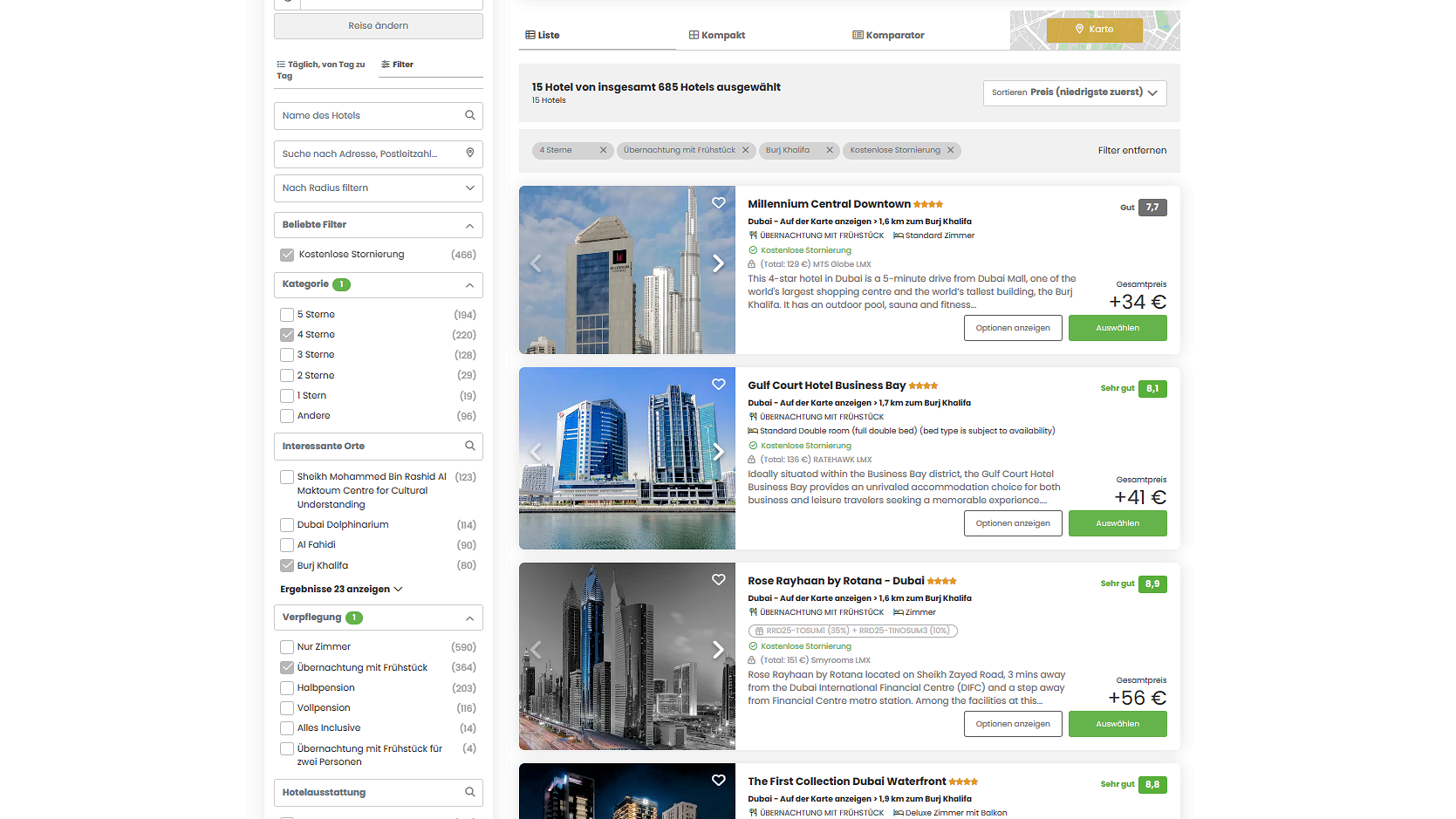Uncheck Burj Khalifa place checkbox
1456x819 pixels.
pyautogui.click(x=287, y=565)
